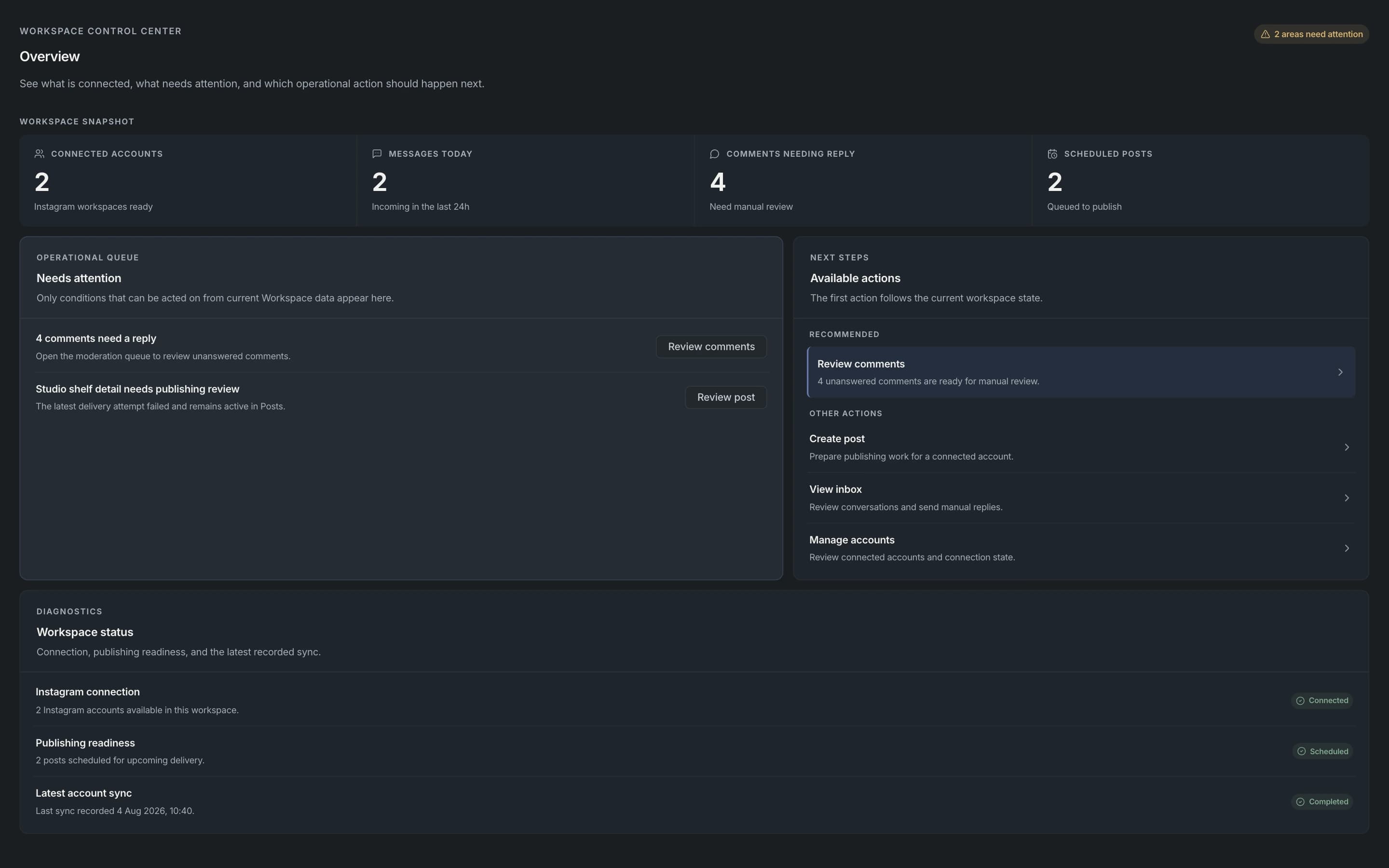The width and height of the screenshot is (1389, 868).
Task: Open the recommended Review comments chevron
Action: [x=1340, y=372]
